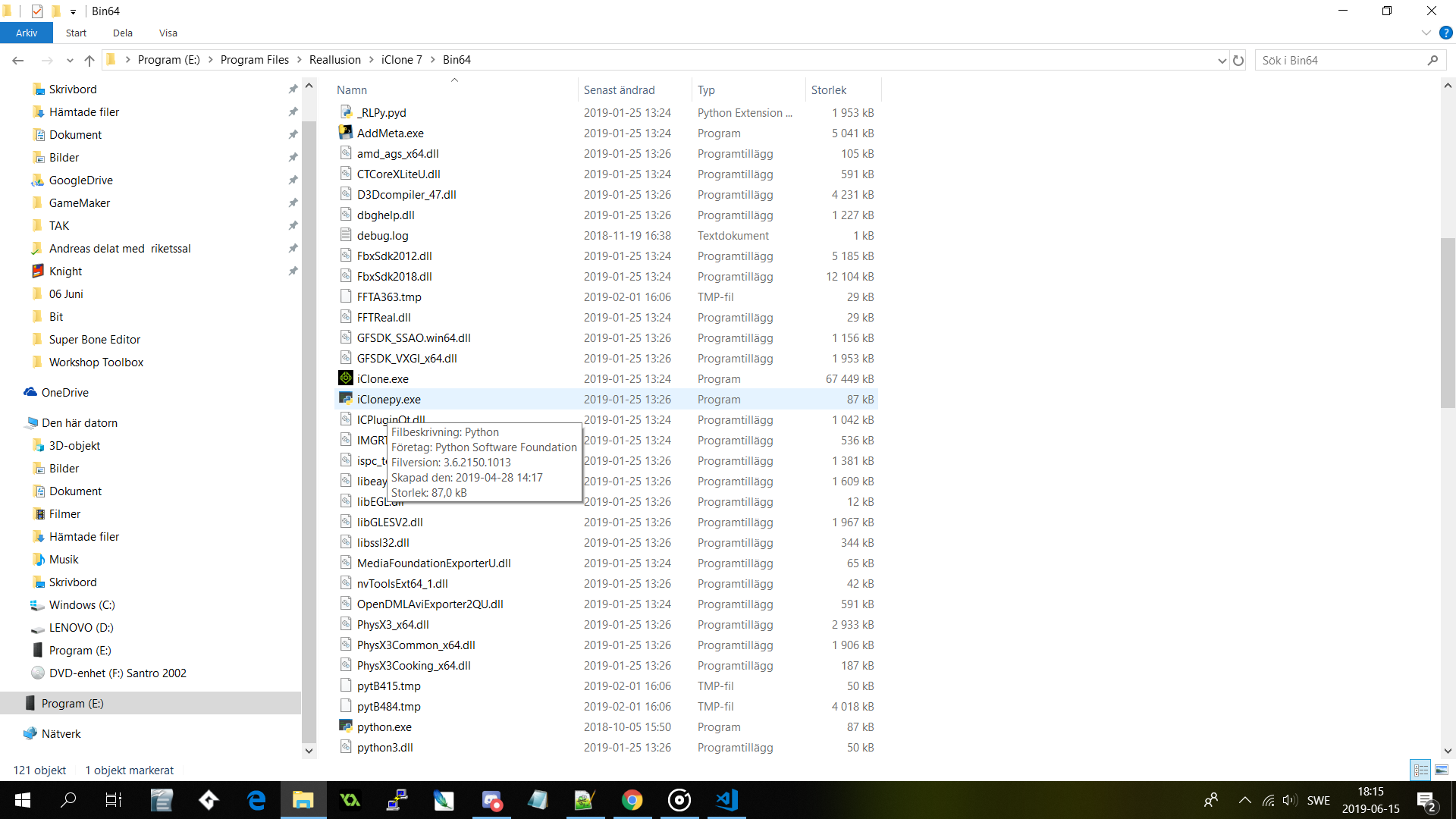Open Skrivbord in quick access
The width and height of the screenshot is (1456, 819).
point(73,89)
